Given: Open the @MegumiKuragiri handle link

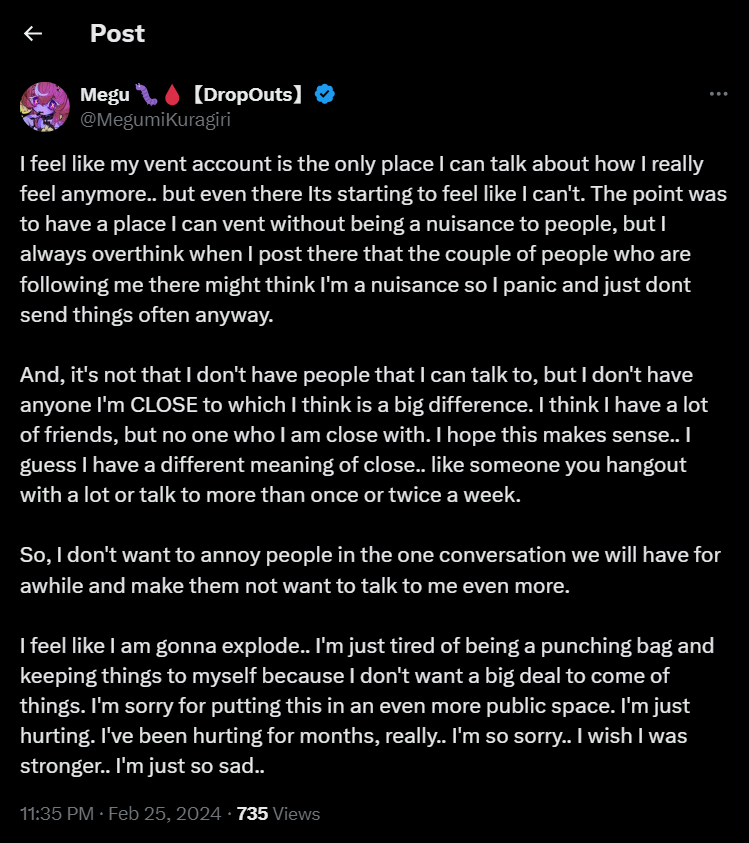Looking at the screenshot, I should 155,119.
